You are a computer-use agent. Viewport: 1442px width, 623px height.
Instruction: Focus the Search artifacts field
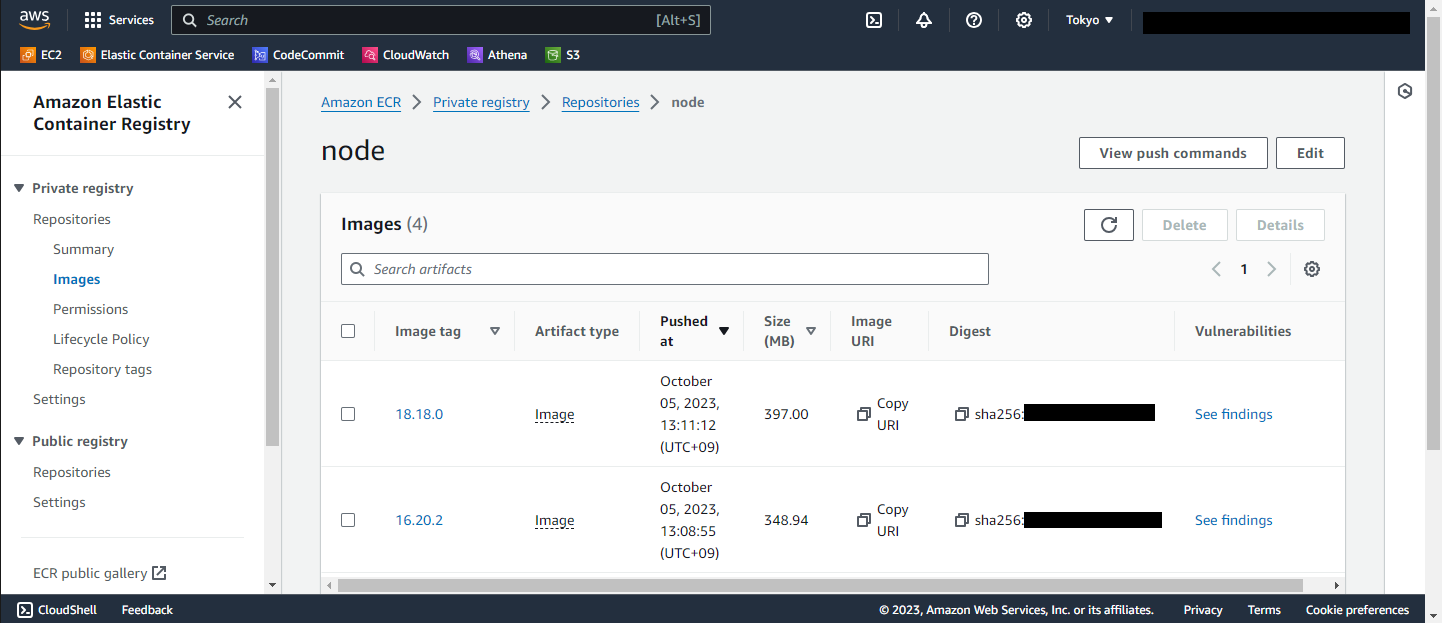[665, 269]
